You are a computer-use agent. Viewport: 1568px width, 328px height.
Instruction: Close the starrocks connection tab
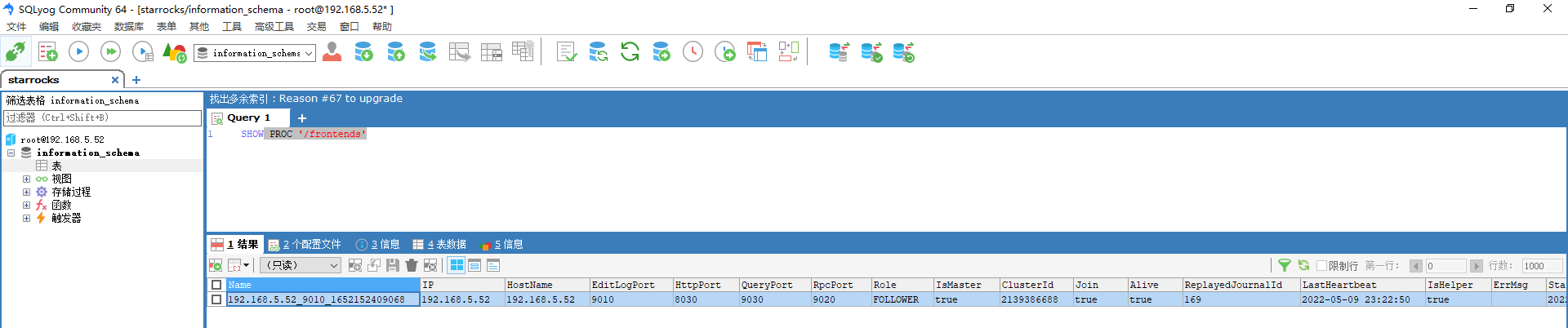115,80
